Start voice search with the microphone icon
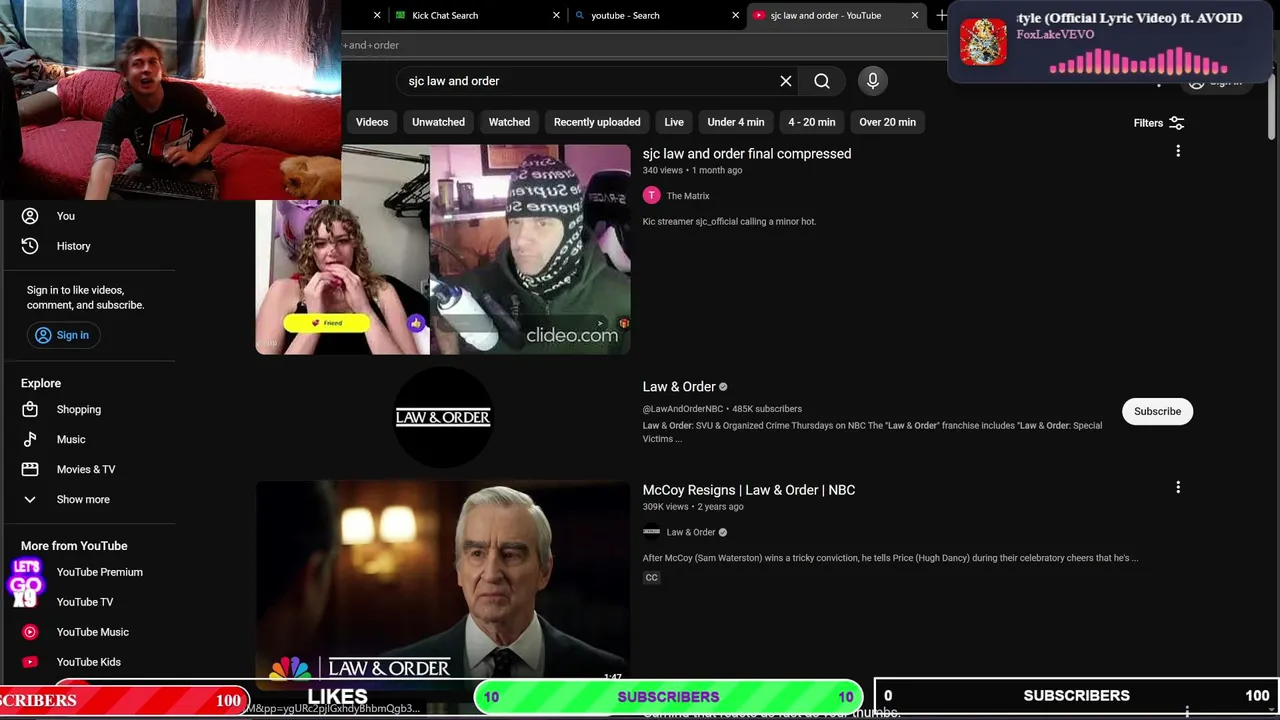The width and height of the screenshot is (1280, 720). (x=873, y=81)
